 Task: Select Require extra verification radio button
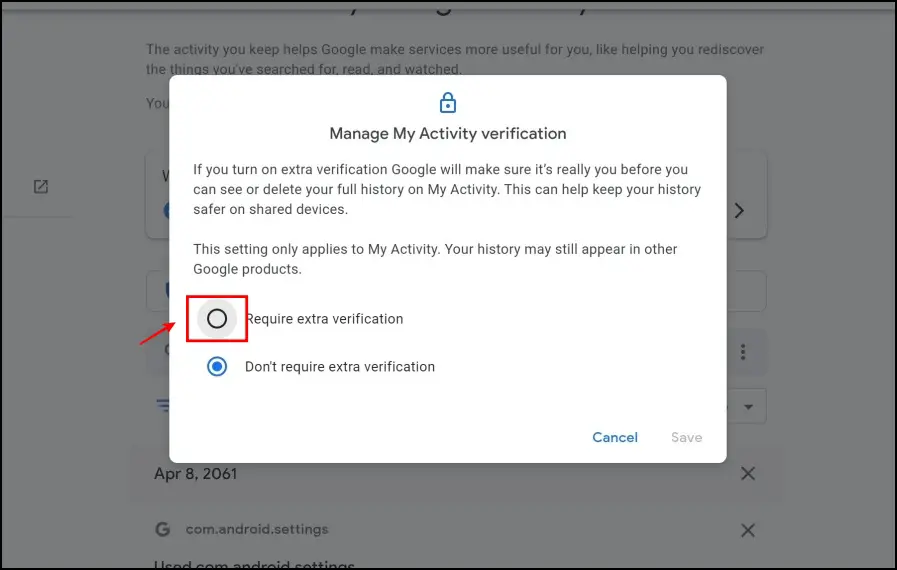point(217,319)
